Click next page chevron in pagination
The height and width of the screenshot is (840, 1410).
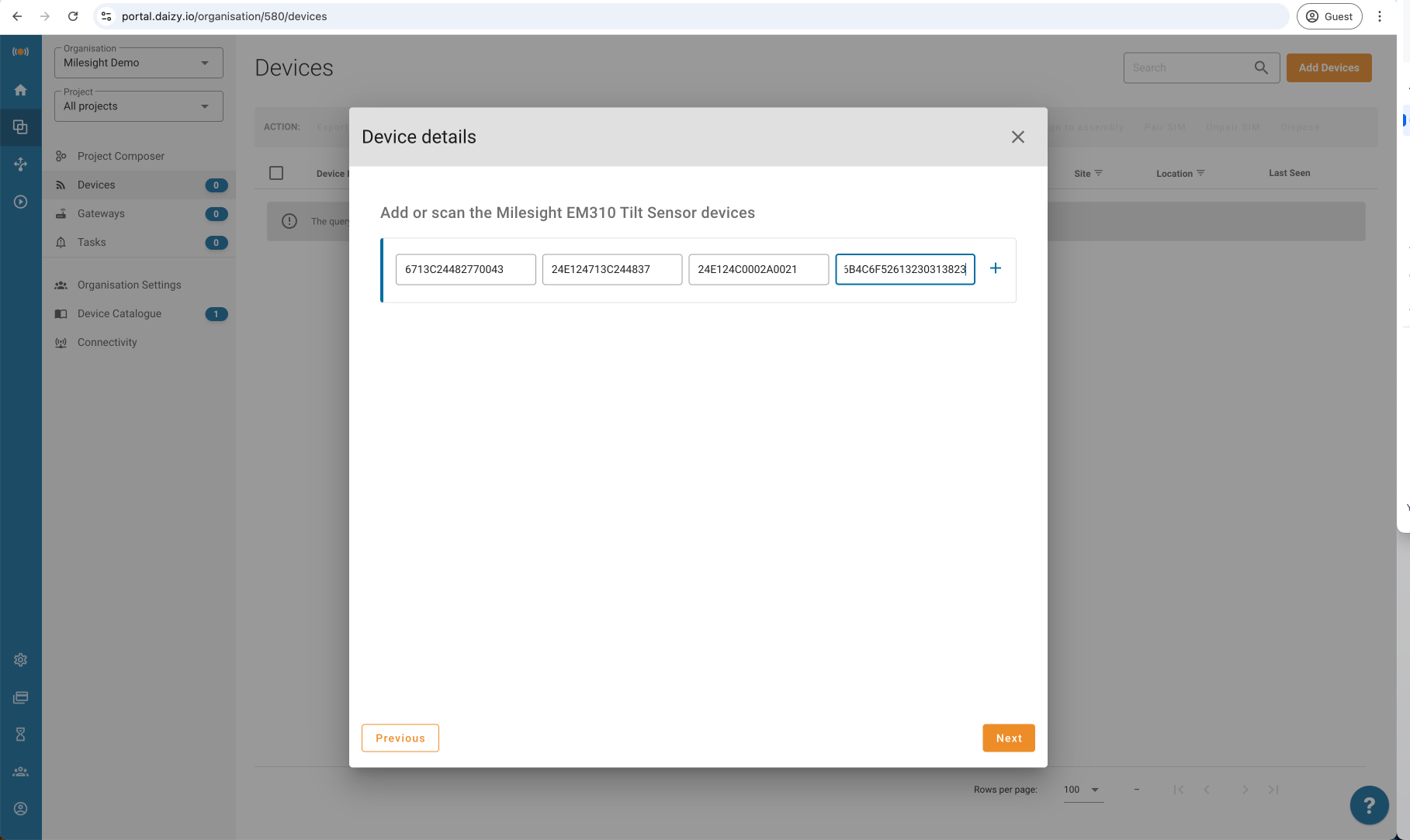point(1245,790)
